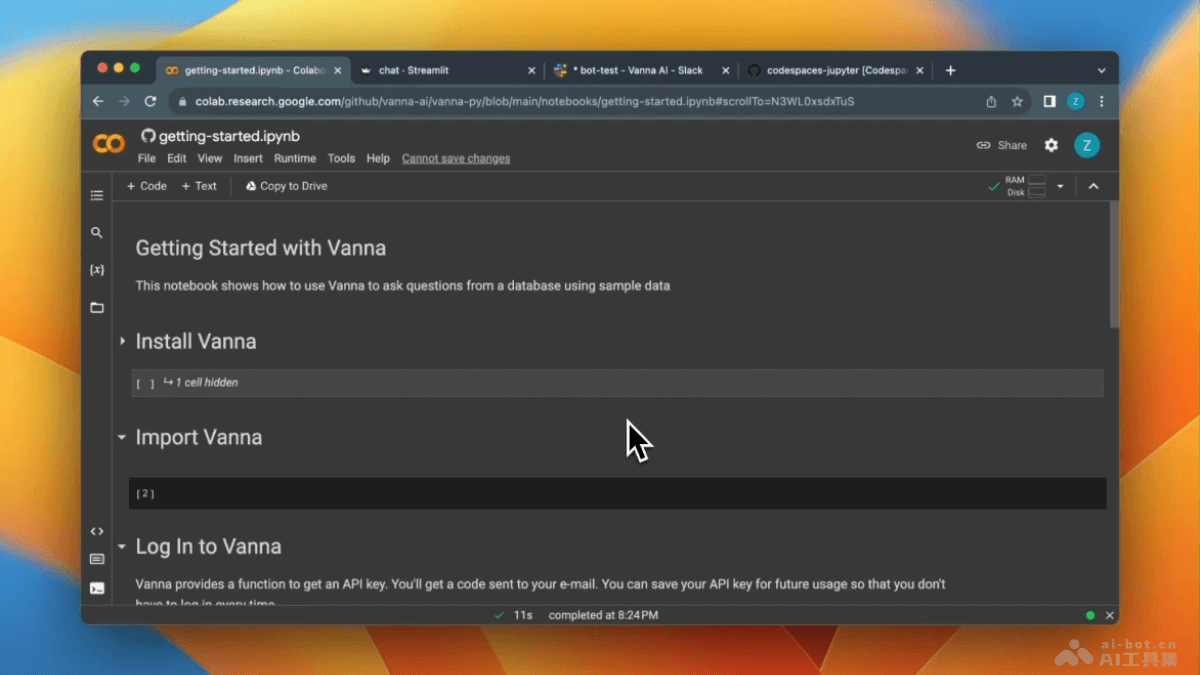Open the Find and replace panel
Image resolution: width=1200 pixels, height=675 pixels.
click(97, 232)
